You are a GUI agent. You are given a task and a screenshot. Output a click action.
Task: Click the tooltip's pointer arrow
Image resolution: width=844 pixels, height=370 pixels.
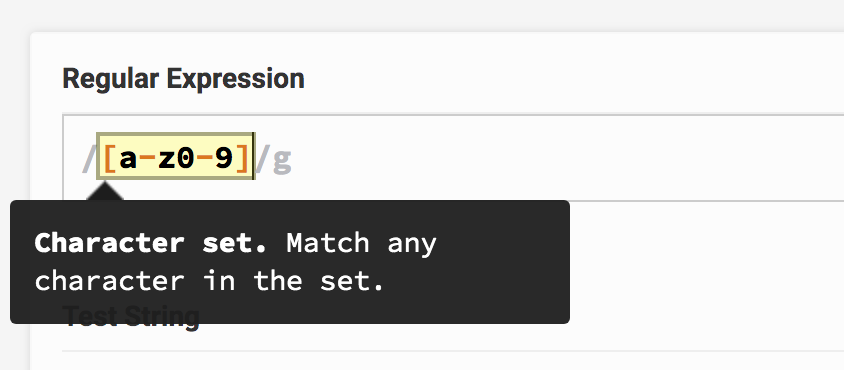point(105,191)
